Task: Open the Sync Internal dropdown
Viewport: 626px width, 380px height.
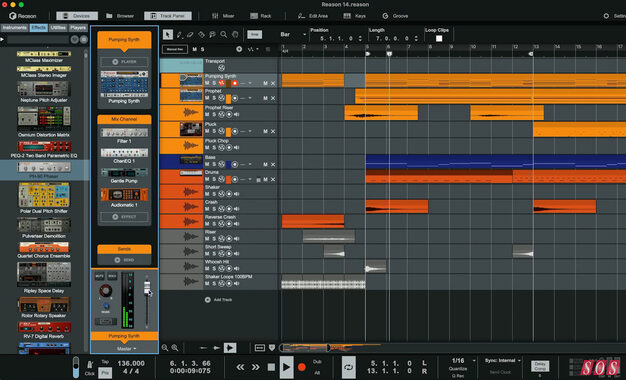Action: [503, 360]
